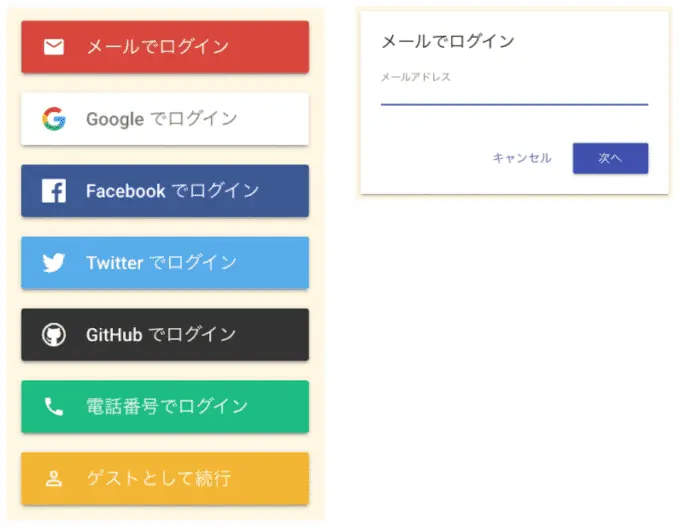Image resolution: width=680 pixels, height=528 pixels.
Task: Choose GitHub でログイン button label
Action: pos(161,335)
